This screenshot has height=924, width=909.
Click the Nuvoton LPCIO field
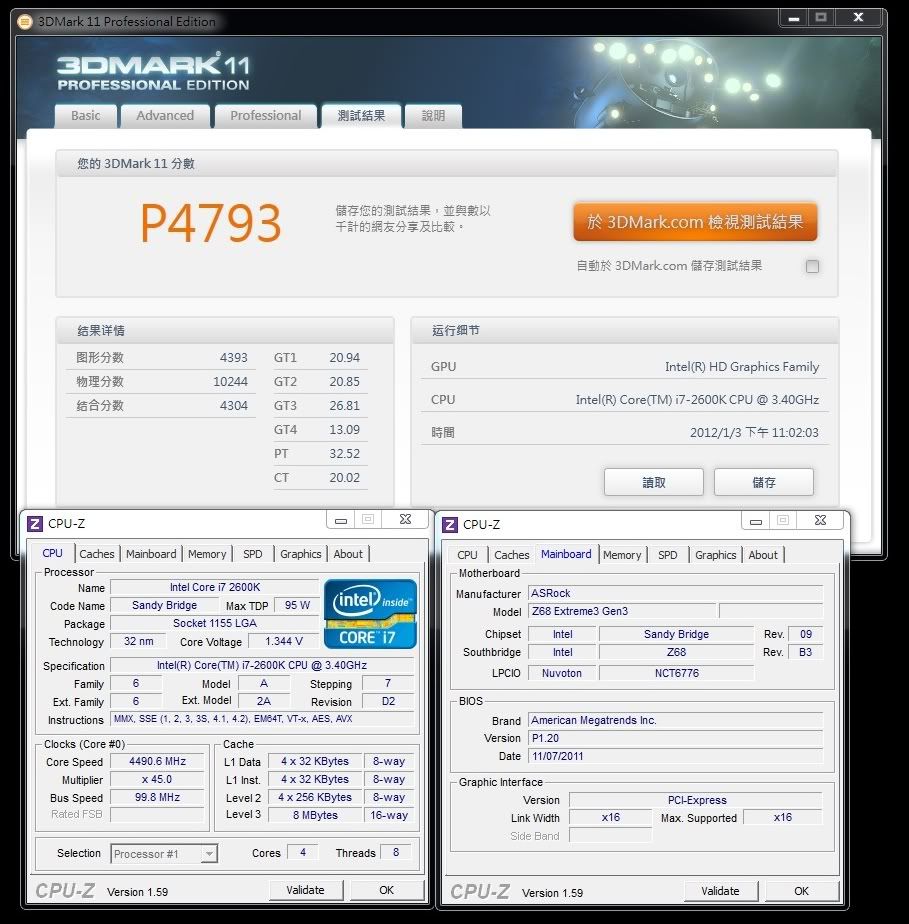pyautogui.click(x=562, y=673)
